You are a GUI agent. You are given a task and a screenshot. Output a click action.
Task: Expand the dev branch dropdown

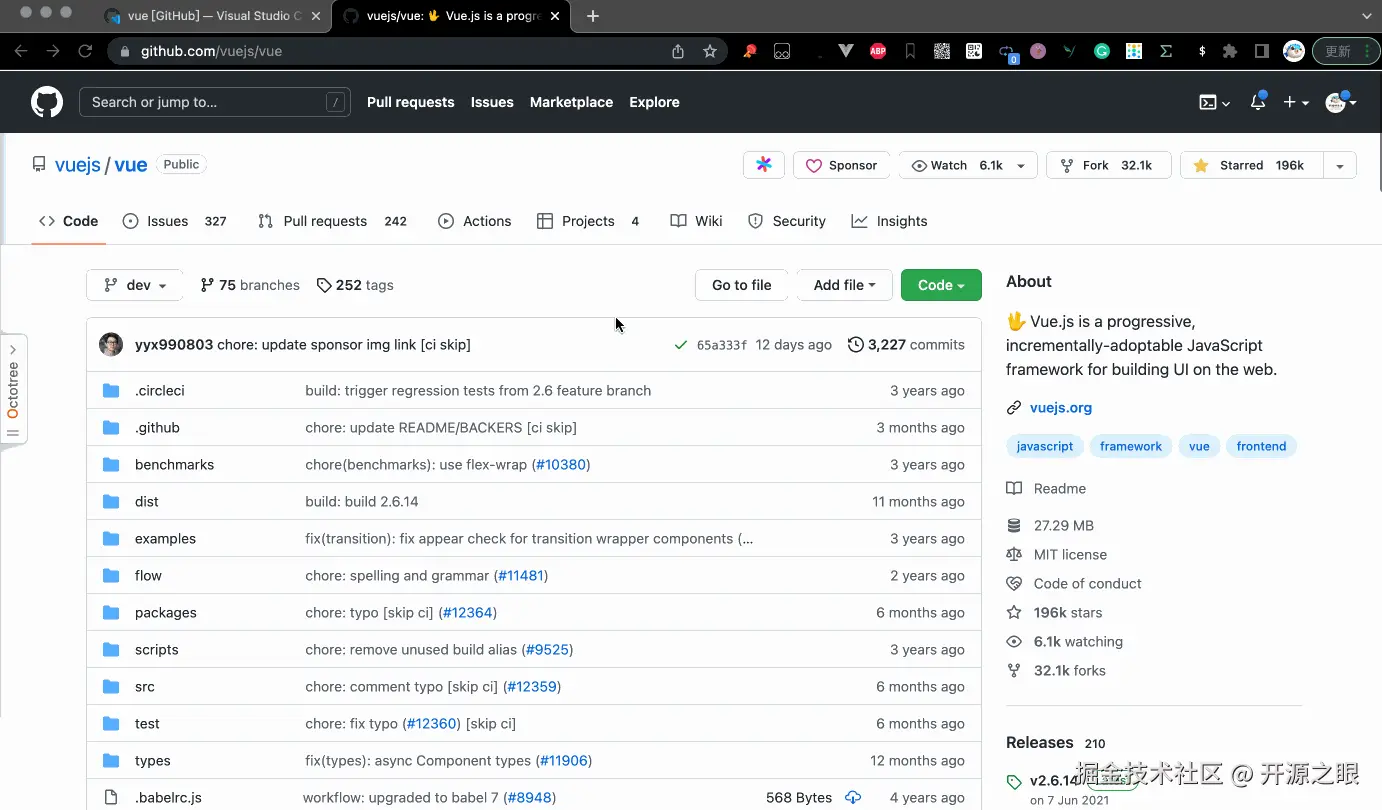133,285
